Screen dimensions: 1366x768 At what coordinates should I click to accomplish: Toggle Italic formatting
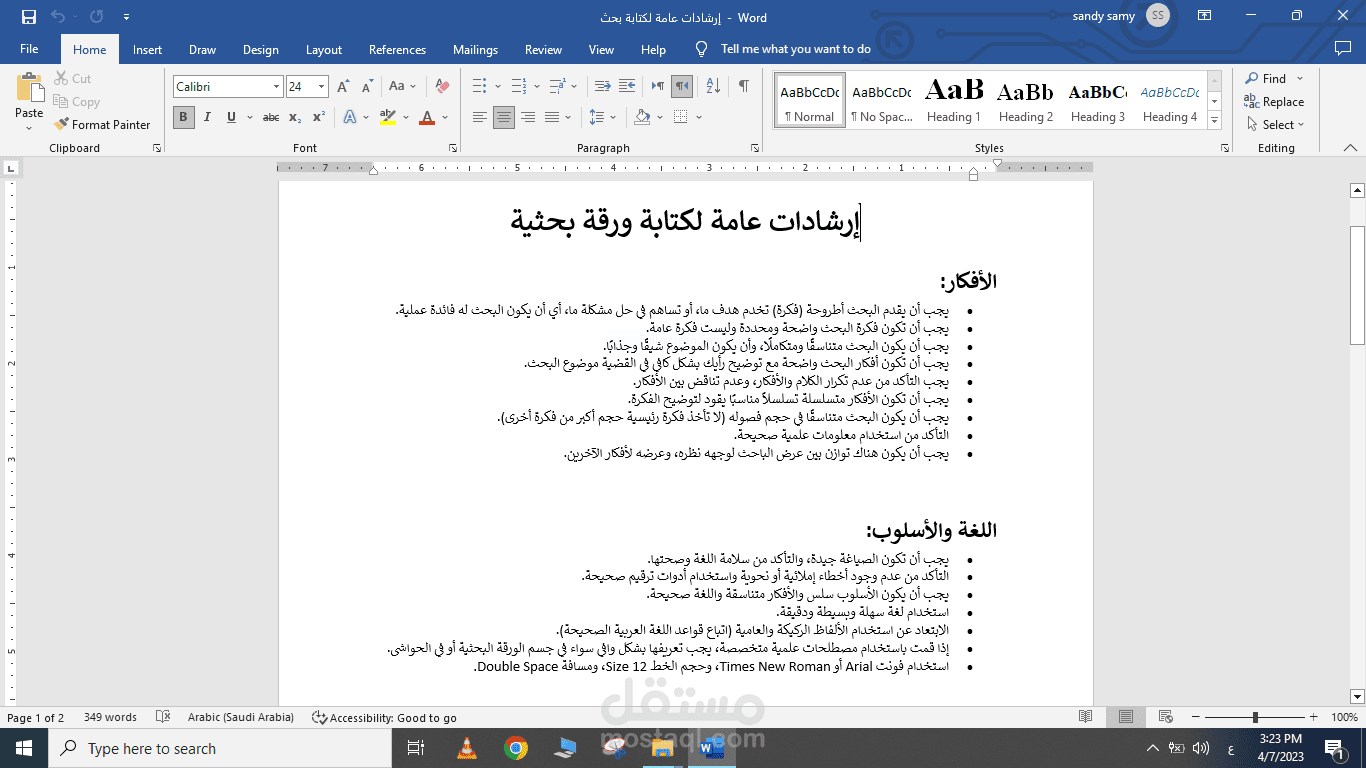pyautogui.click(x=207, y=117)
